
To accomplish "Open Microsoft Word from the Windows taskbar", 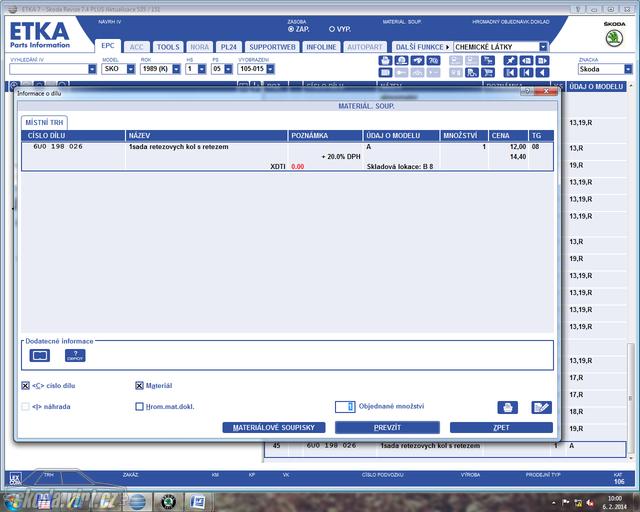I will tap(198, 502).
